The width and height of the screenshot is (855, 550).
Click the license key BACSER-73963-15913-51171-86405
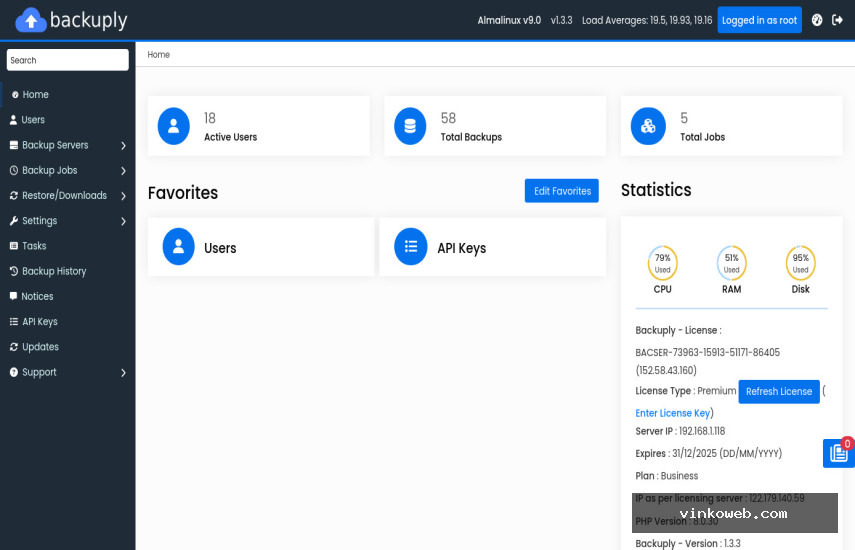(x=707, y=353)
